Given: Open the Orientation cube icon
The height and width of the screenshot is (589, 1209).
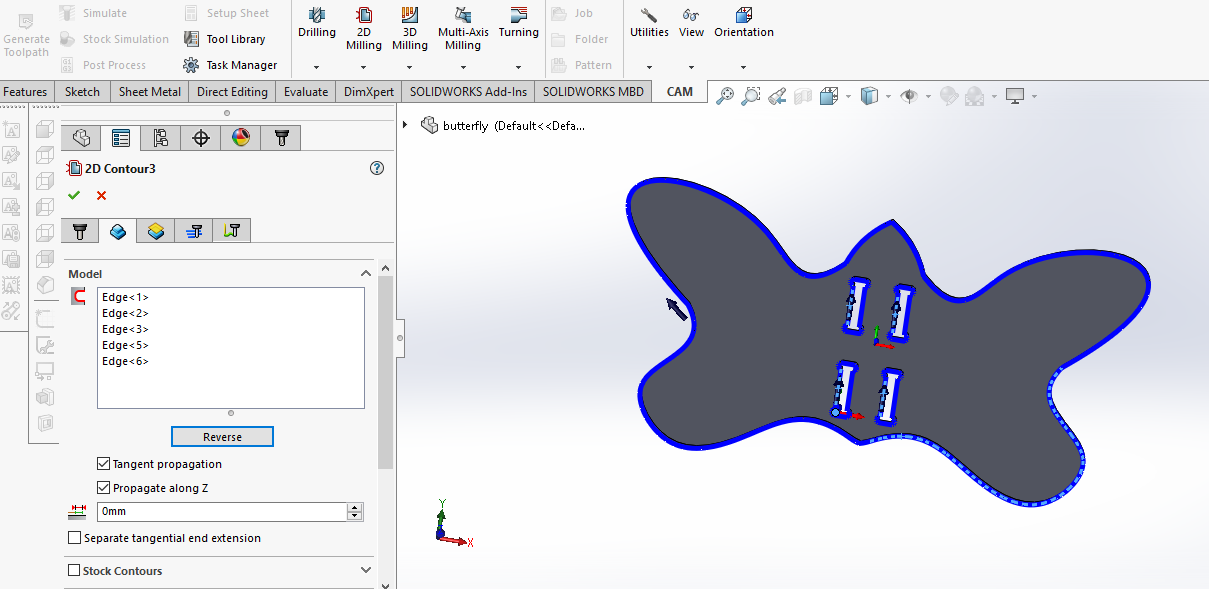Looking at the screenshot, I should point(743,15).
